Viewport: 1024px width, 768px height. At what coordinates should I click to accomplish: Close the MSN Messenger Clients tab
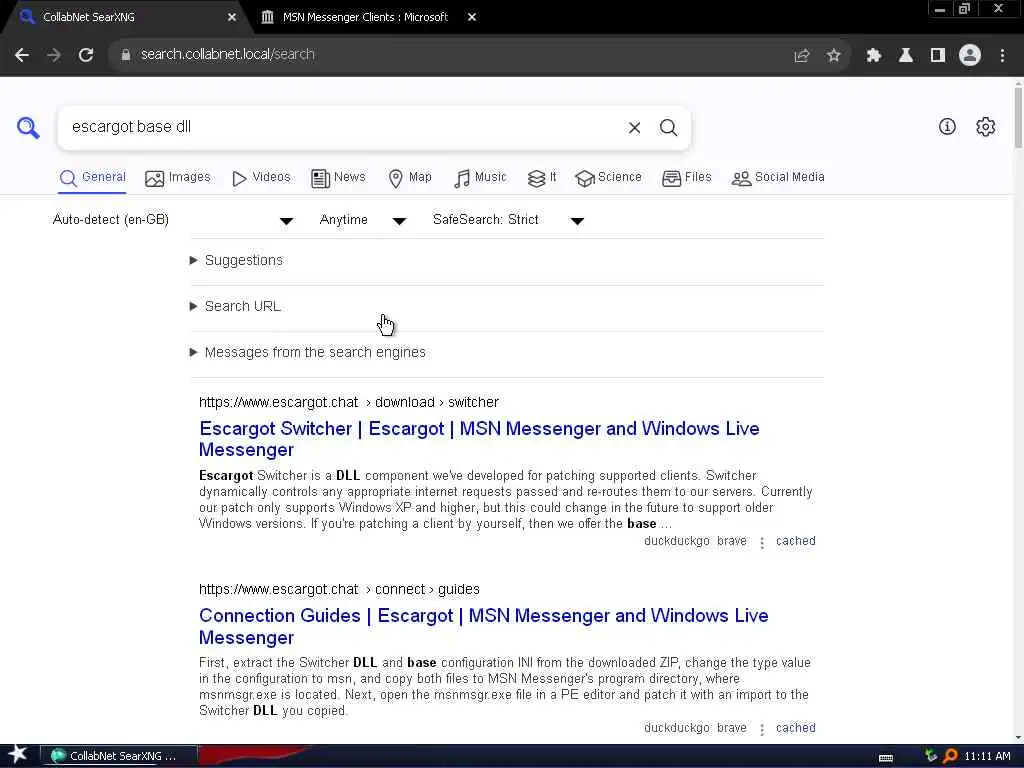coord(472,17)
